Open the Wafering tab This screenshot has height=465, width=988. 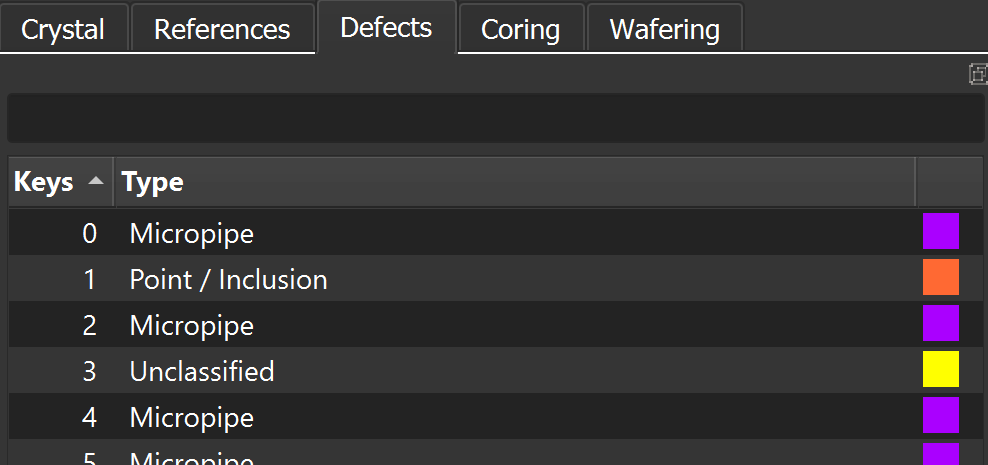[x=665, y=29]
